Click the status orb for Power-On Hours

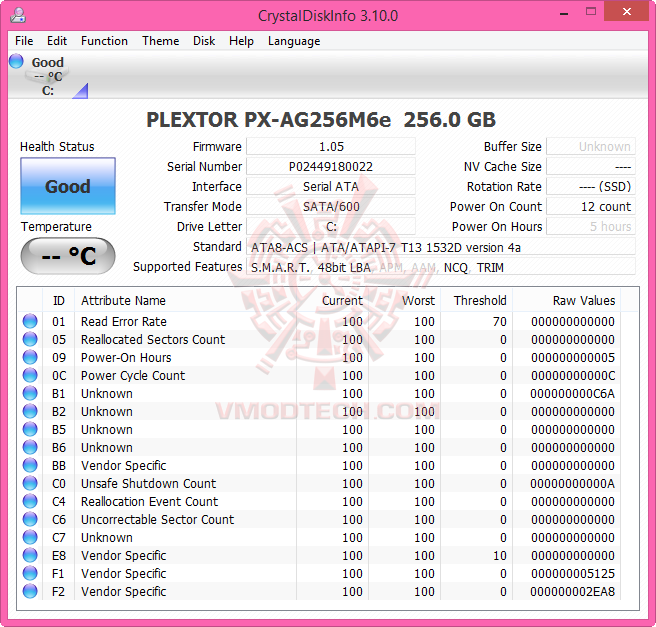(x=30, y=357)
